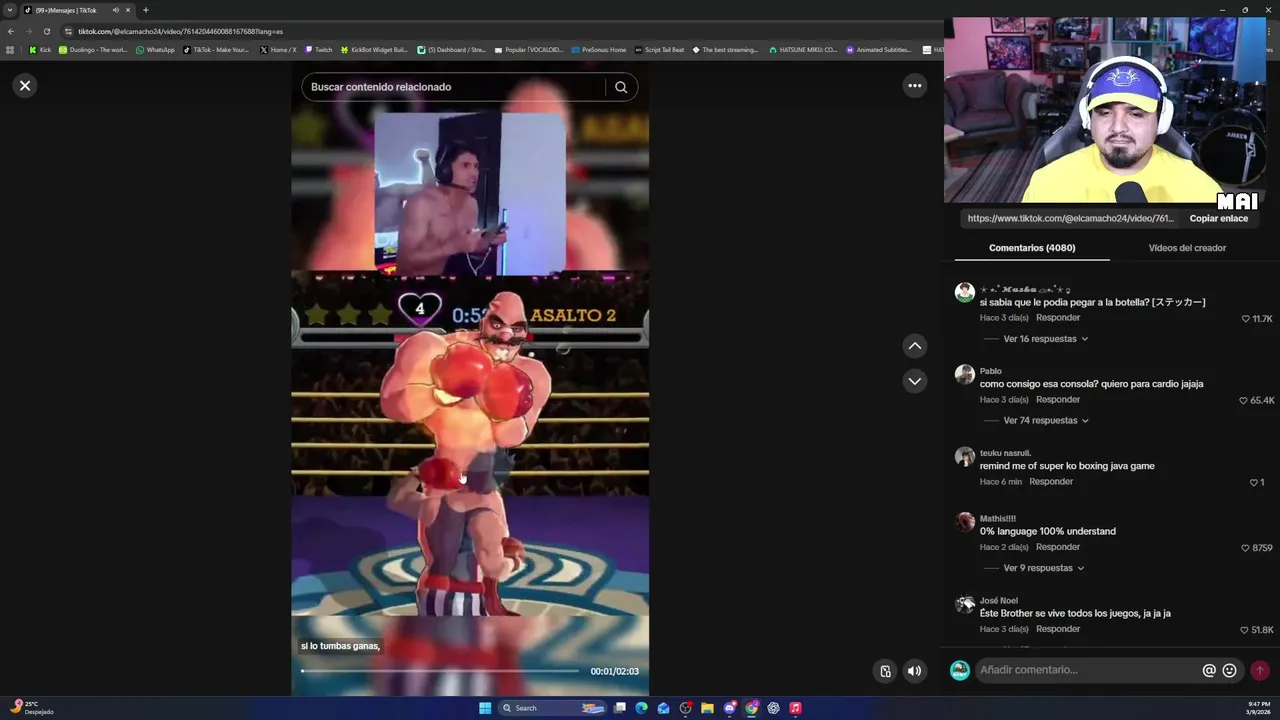1280x720 pixels.
Task: Reply to Mathis!!!! comment via Responder
Action: pyautogui.click(x=1058, y=548)
